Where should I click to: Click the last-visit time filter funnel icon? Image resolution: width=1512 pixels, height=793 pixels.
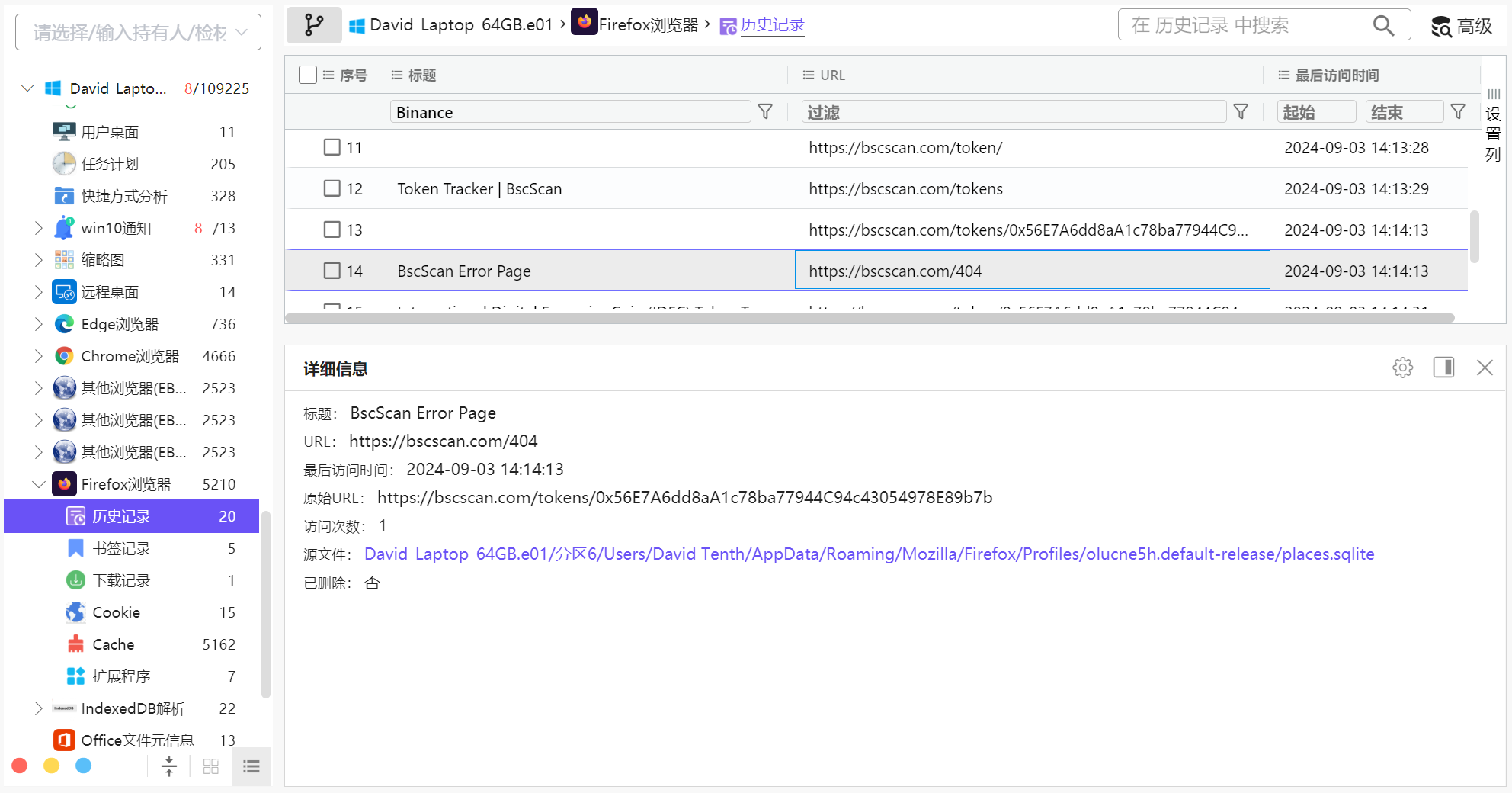click(x=1458, y=112)
